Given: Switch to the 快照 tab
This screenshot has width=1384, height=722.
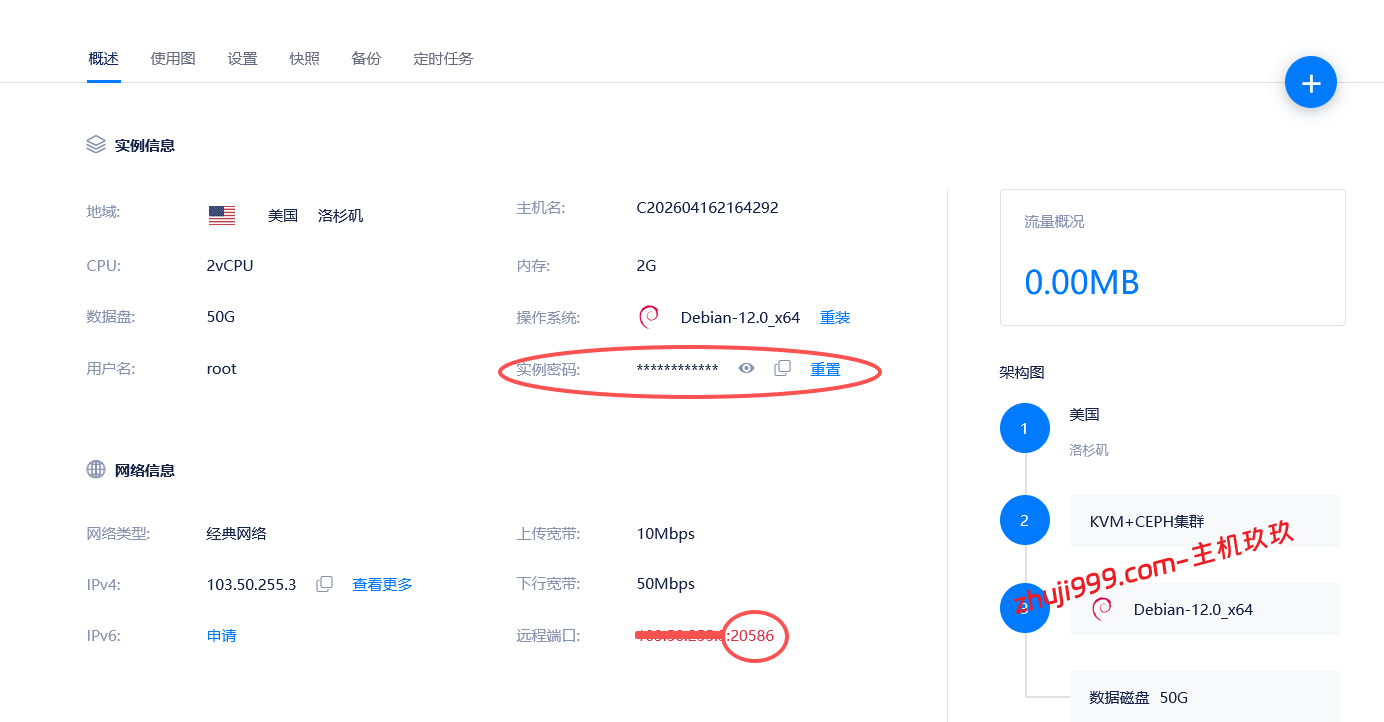Looking at the screenshot, I should pos(304,58).
